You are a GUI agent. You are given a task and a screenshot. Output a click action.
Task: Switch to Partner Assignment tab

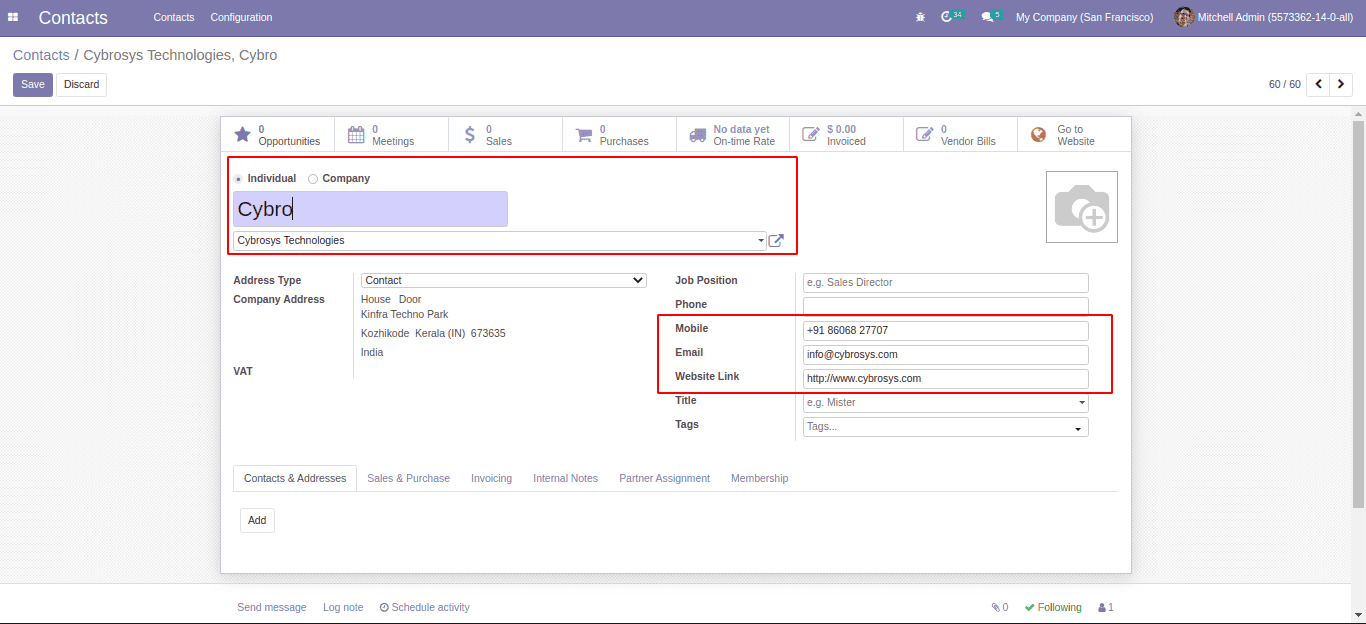(664, 478)
